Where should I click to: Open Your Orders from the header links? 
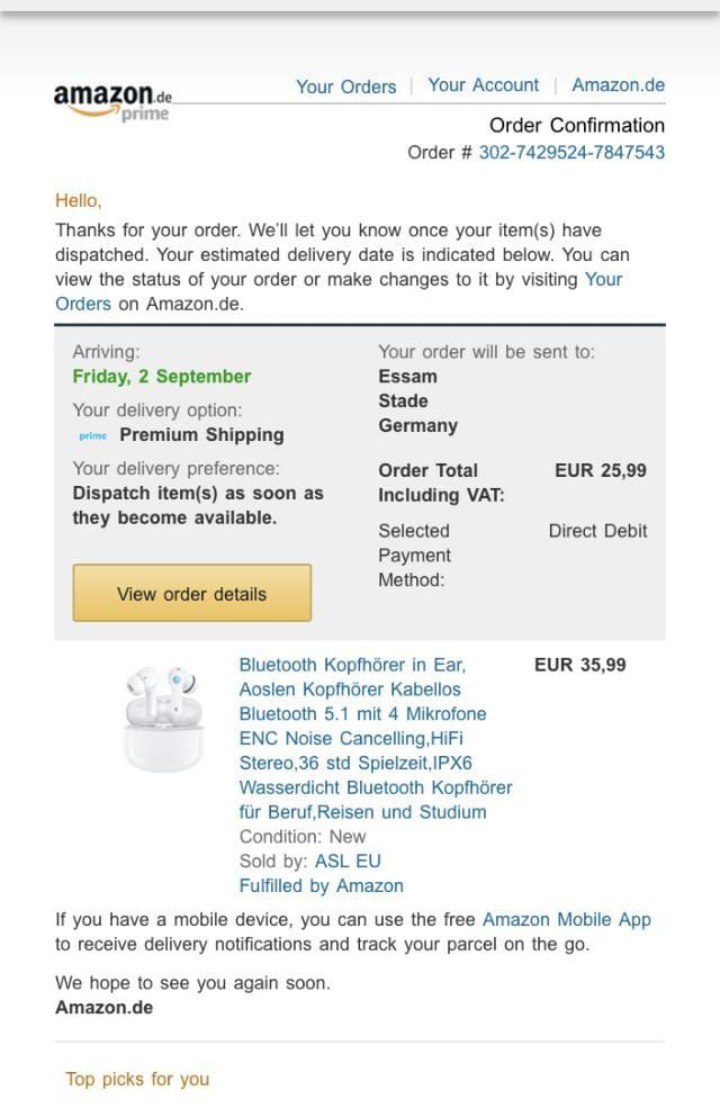click(x=346, y=87)
